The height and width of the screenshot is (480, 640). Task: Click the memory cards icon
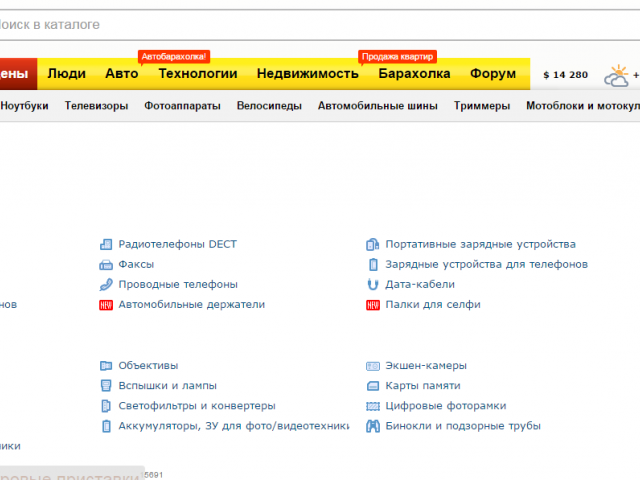[373, 386]
